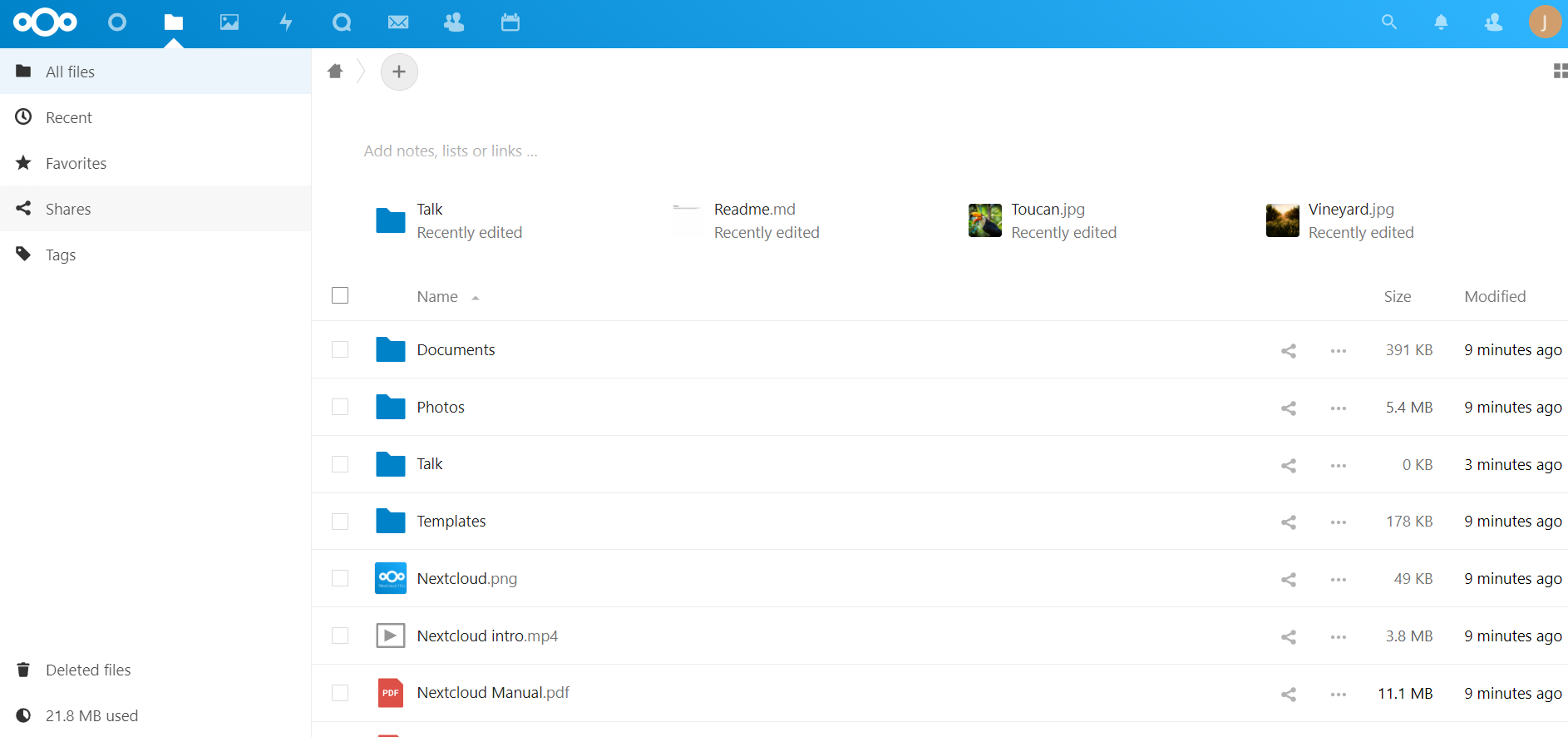Open Recent in sidebar

click(155, 117)
